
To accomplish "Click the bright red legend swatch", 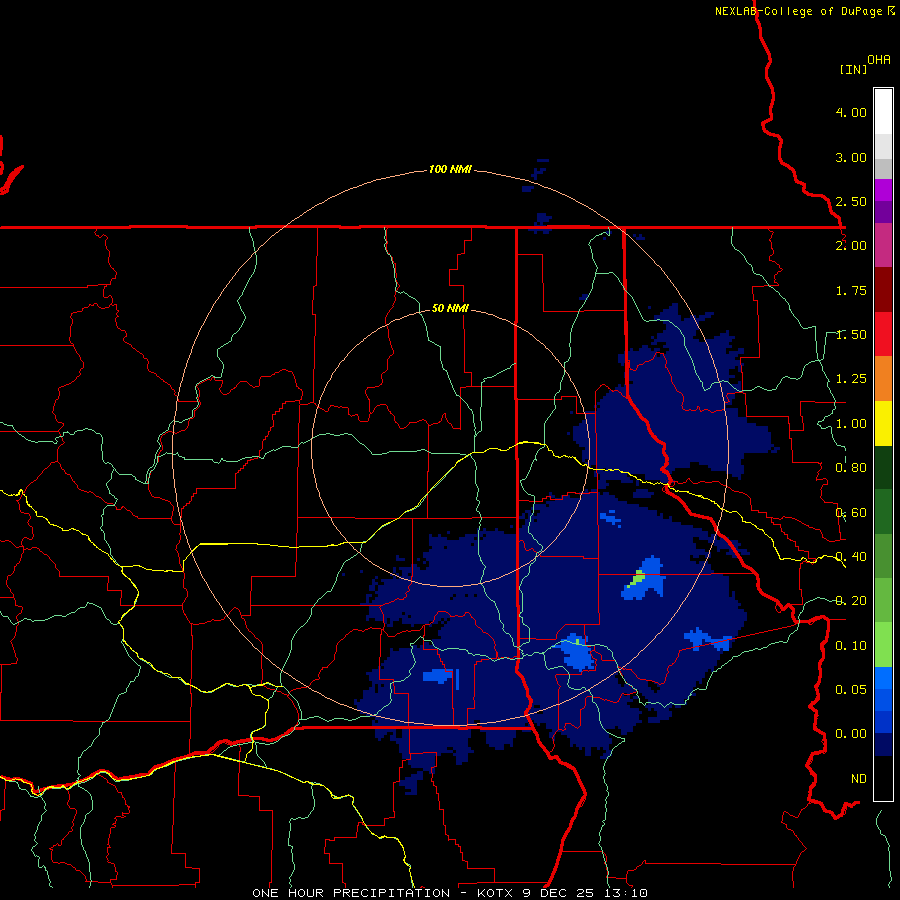I will 883,334.
